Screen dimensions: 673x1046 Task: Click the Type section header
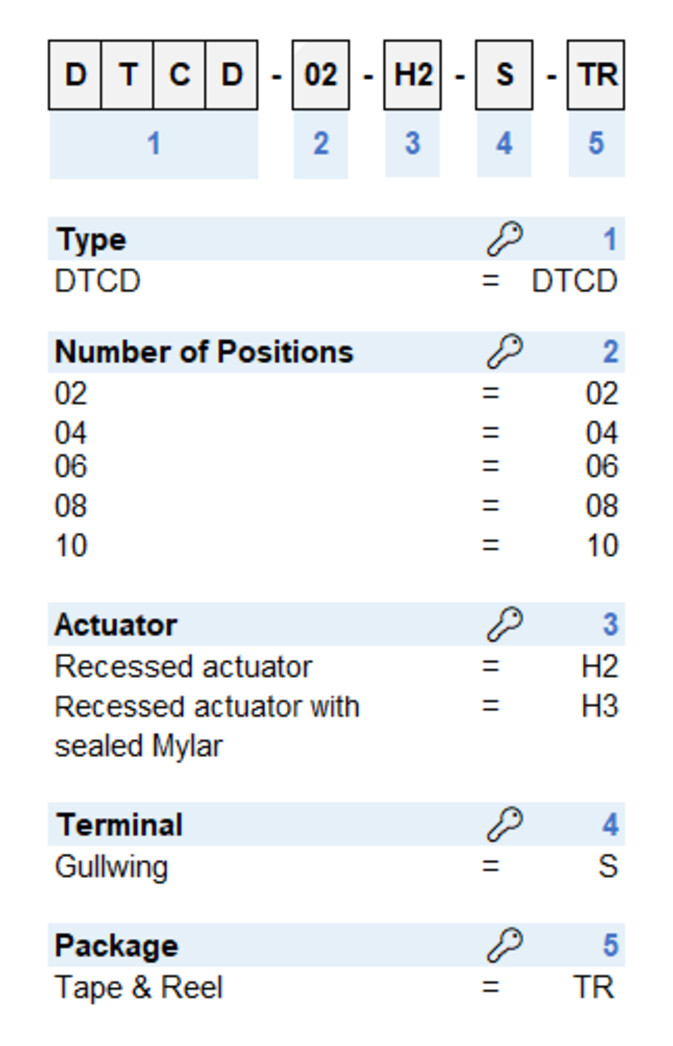click(92, 240)
